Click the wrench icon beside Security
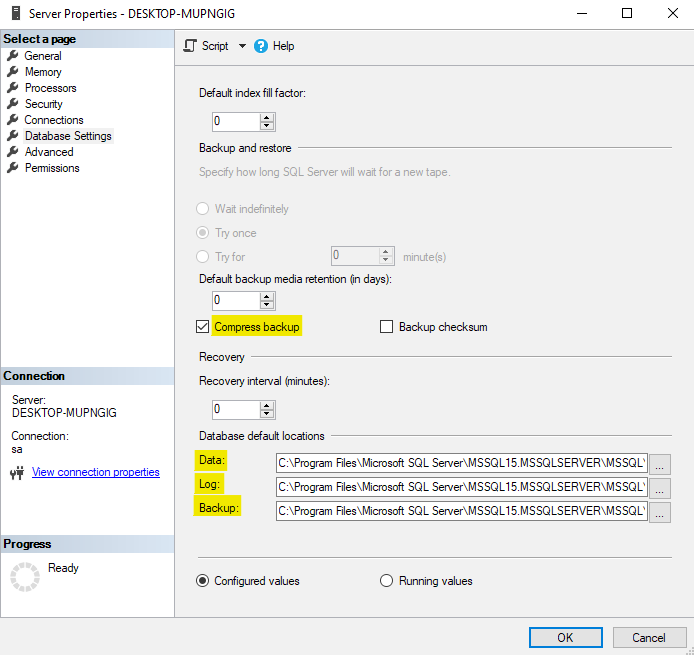Screen dimensions: 694x655 pyautogui.click(x=13, y=104)
